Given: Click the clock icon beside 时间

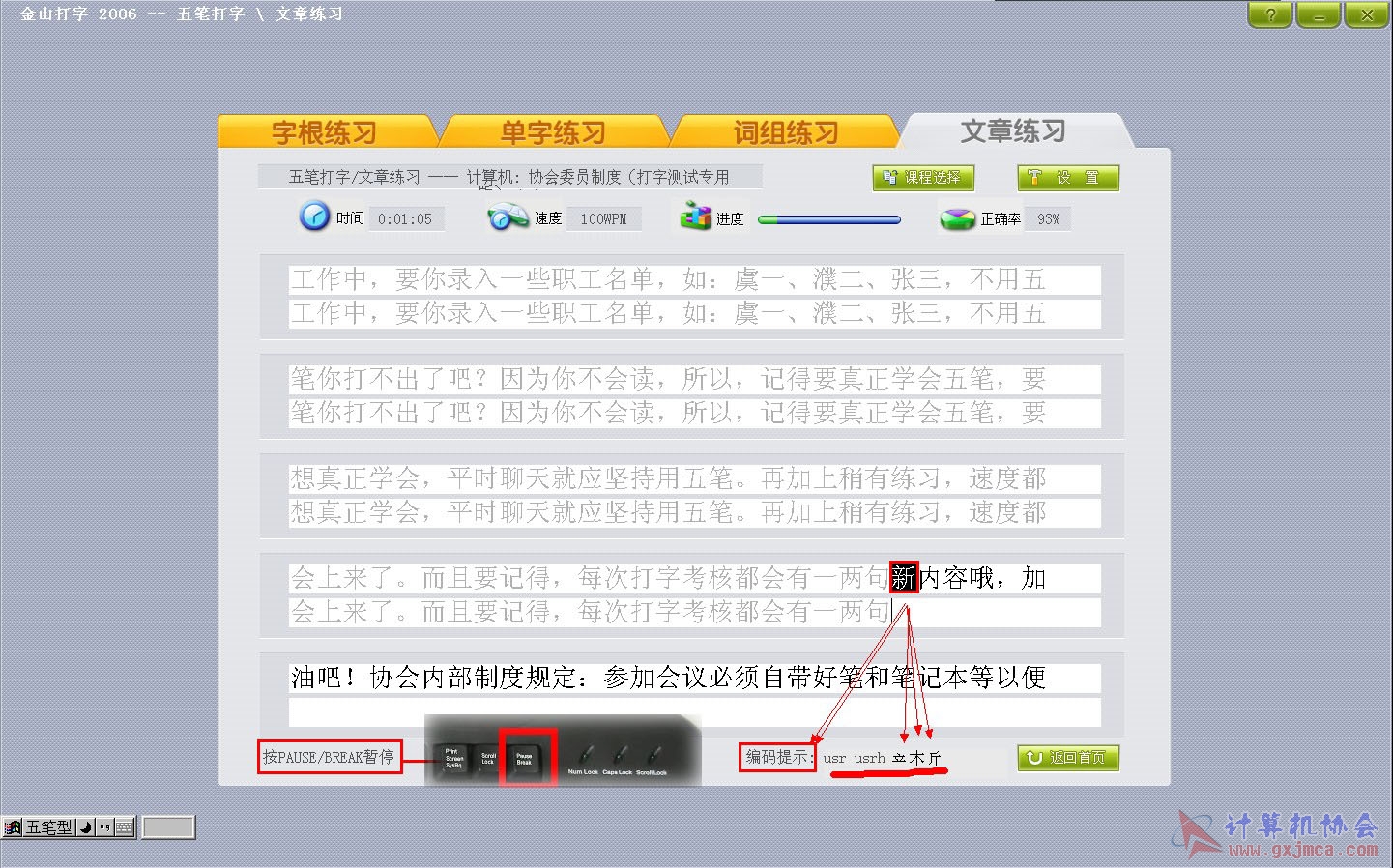Looking at the screenshot, I should pyautogui.click(x=314, y=217).
